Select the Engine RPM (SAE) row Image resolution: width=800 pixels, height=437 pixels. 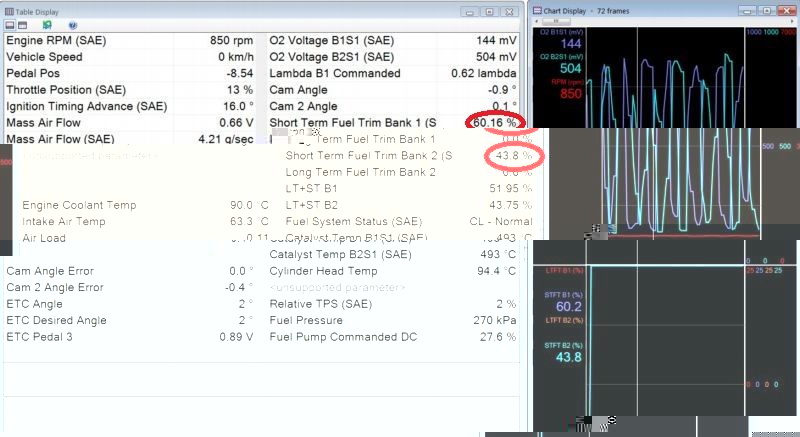pyautogui.click(x=130, y=41)
